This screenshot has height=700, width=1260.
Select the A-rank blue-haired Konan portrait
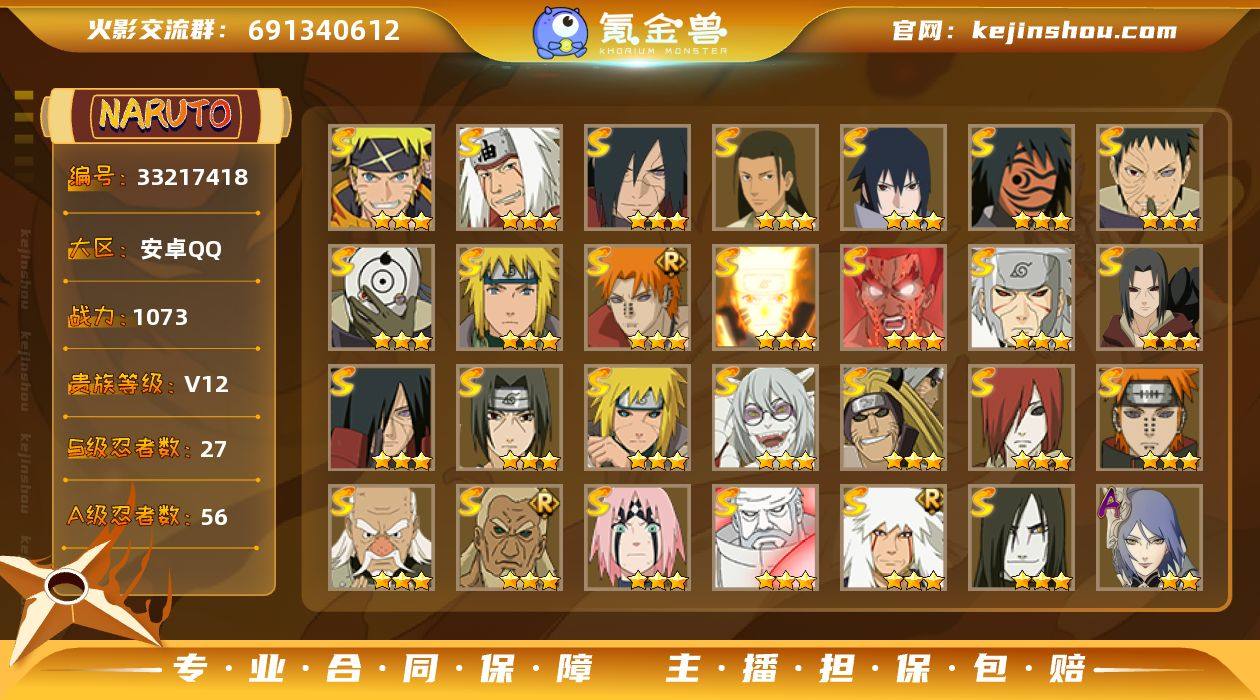click(x=1149, y=538)
